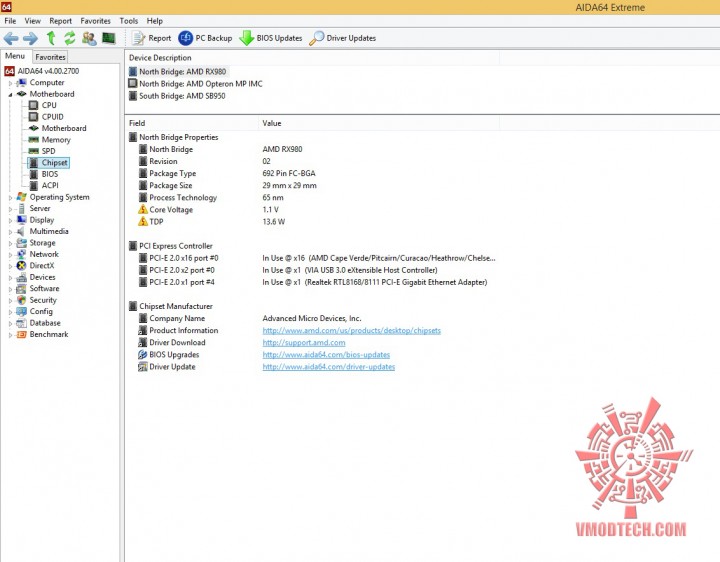Open the AMD chipsets product link
This screenshot has height=562, width=720.
click(x=351, y=330)
